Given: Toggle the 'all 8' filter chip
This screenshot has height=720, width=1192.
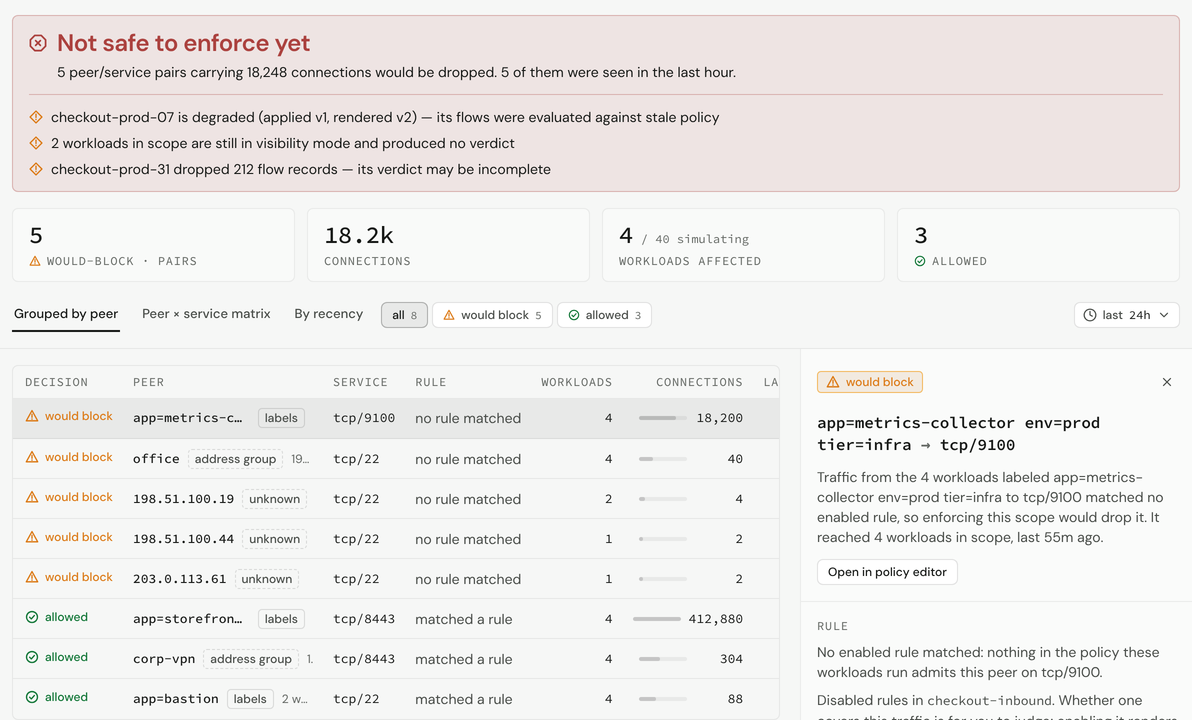Looking at the screenshot, I should (x=404, y=315).
